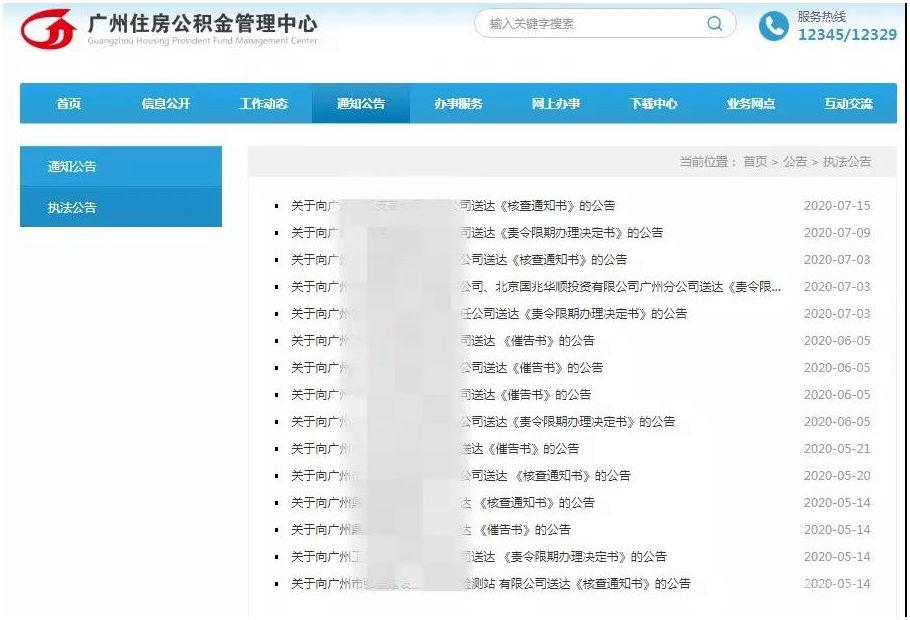Viewport: 910px width, 620px height.
Task: Click the red site logo
Action: [x=48, y=28]
